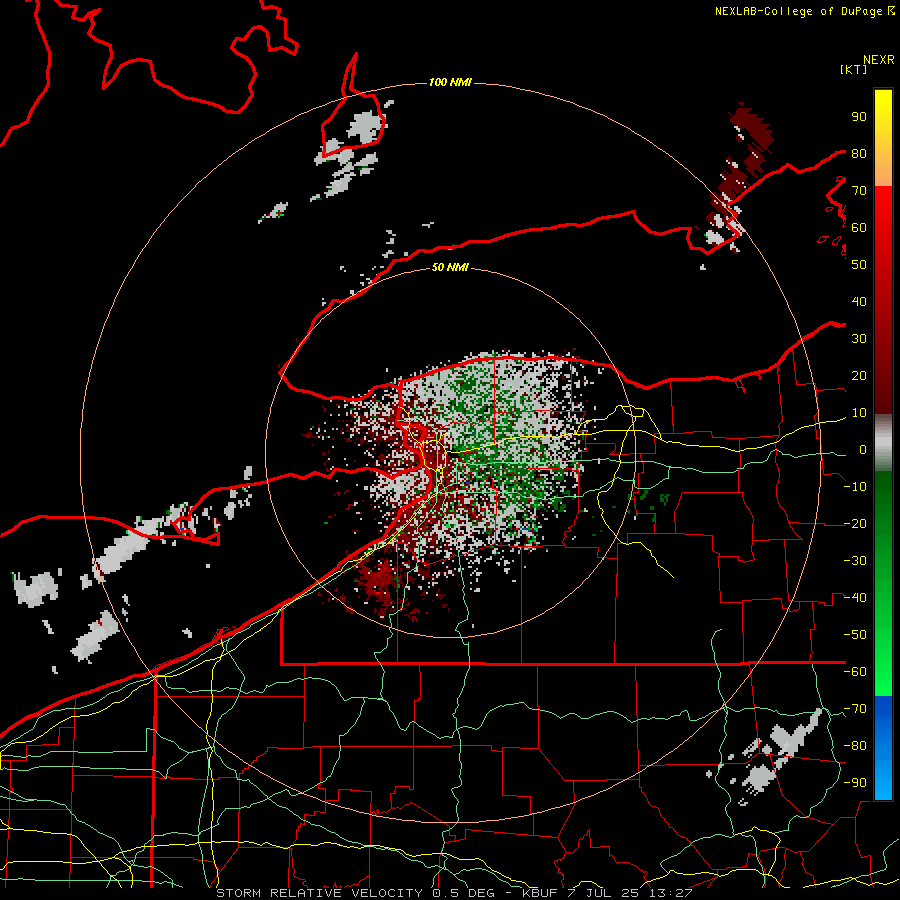
Task: Click the -90 value on the velocity scale
Action: [855, 782]
